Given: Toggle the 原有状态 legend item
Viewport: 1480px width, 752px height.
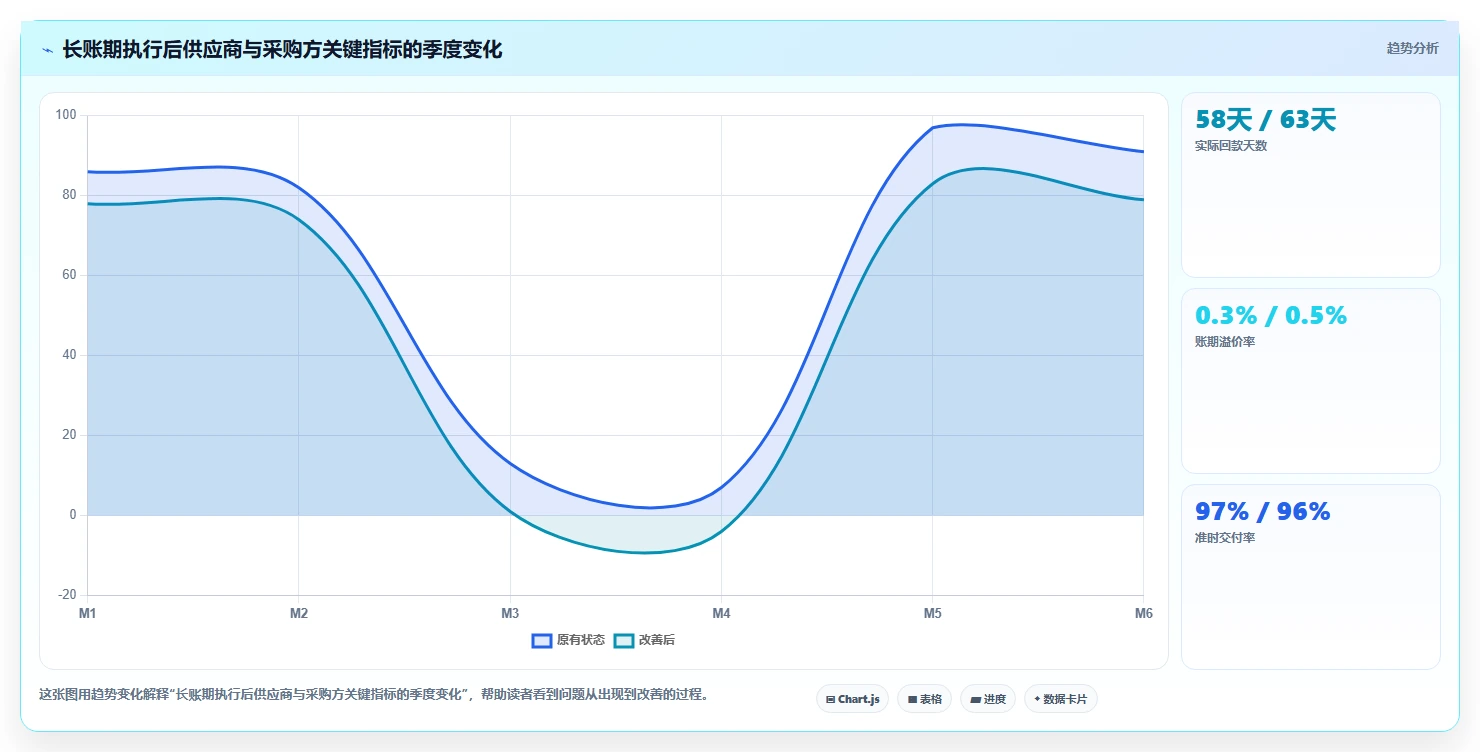Looking at the screenshot, I should point(568,640).
